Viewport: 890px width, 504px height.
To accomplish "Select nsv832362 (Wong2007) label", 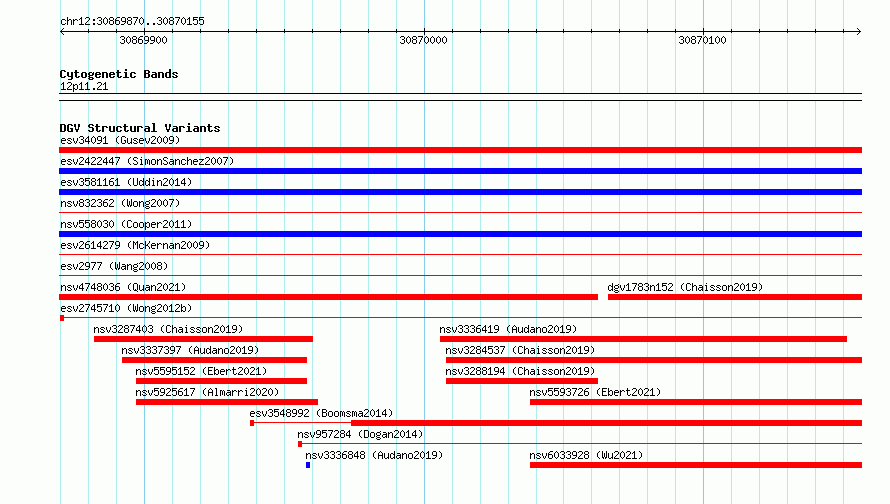I will pyautogui.click(x=120, y=203).
